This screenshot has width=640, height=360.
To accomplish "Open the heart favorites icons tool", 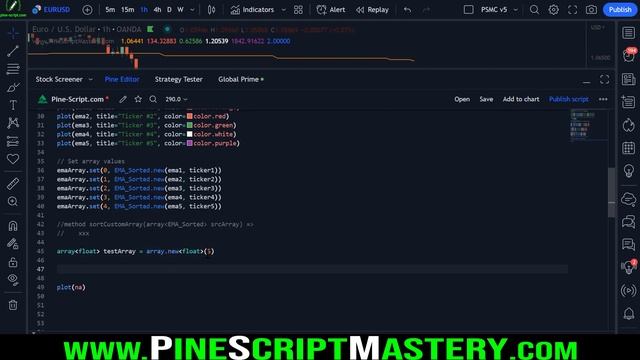I will click(13, 159).
